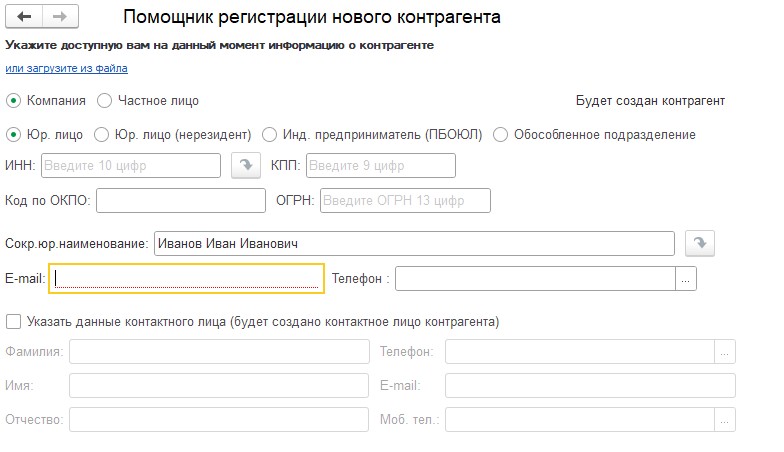This screenshot has height=452, width=784.
Task: Focus the ОГРН input field
Action: pyautogui.click(x=405, y=200)
